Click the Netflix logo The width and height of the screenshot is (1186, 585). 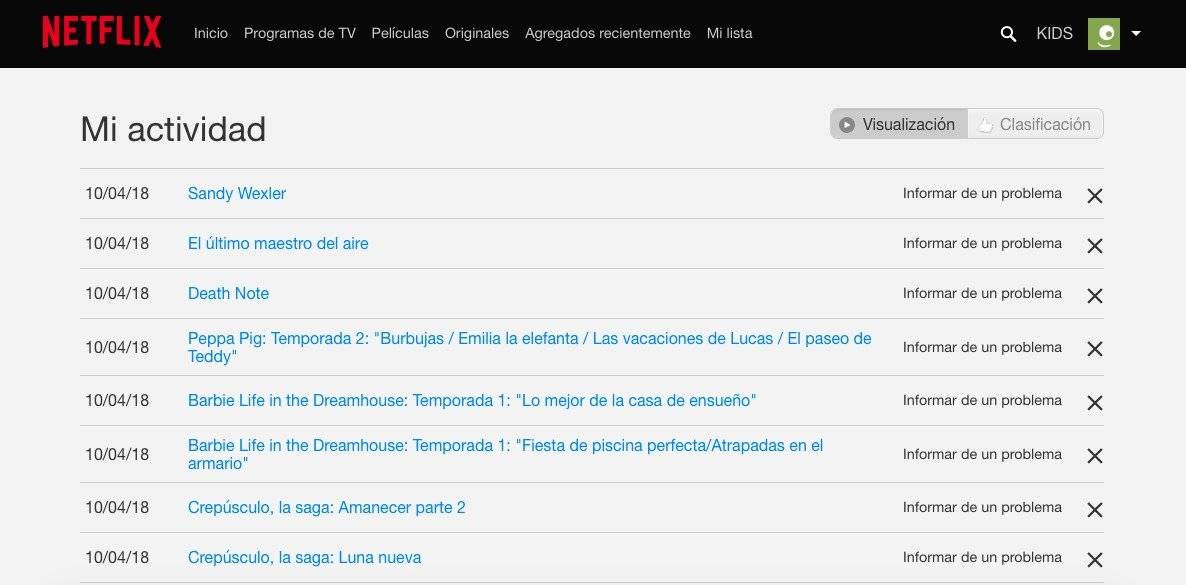[x=101, y=33]
